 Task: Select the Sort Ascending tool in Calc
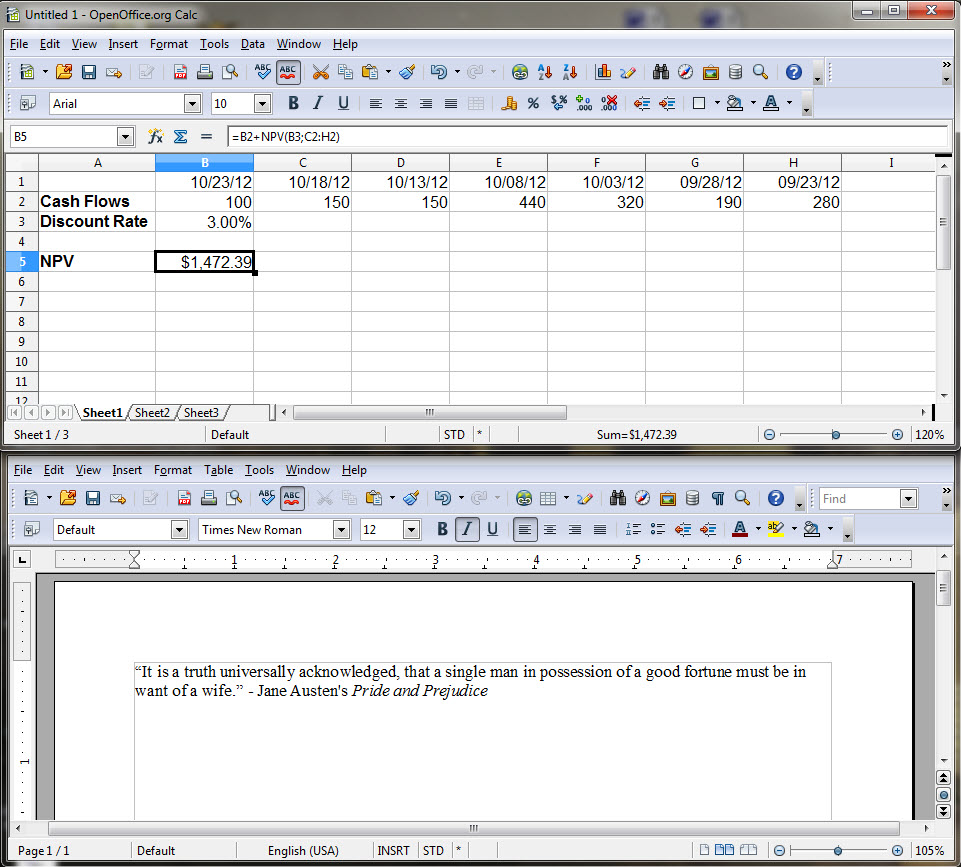click(543, 72)
